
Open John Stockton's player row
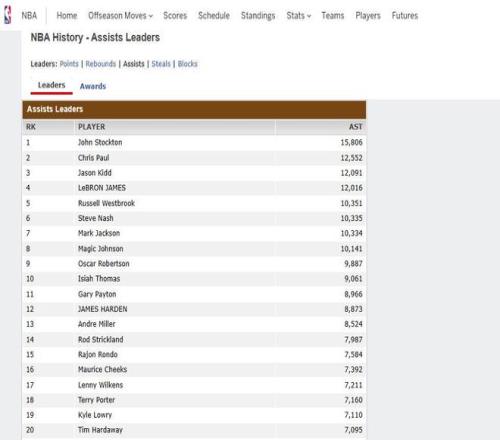(194, 142)
